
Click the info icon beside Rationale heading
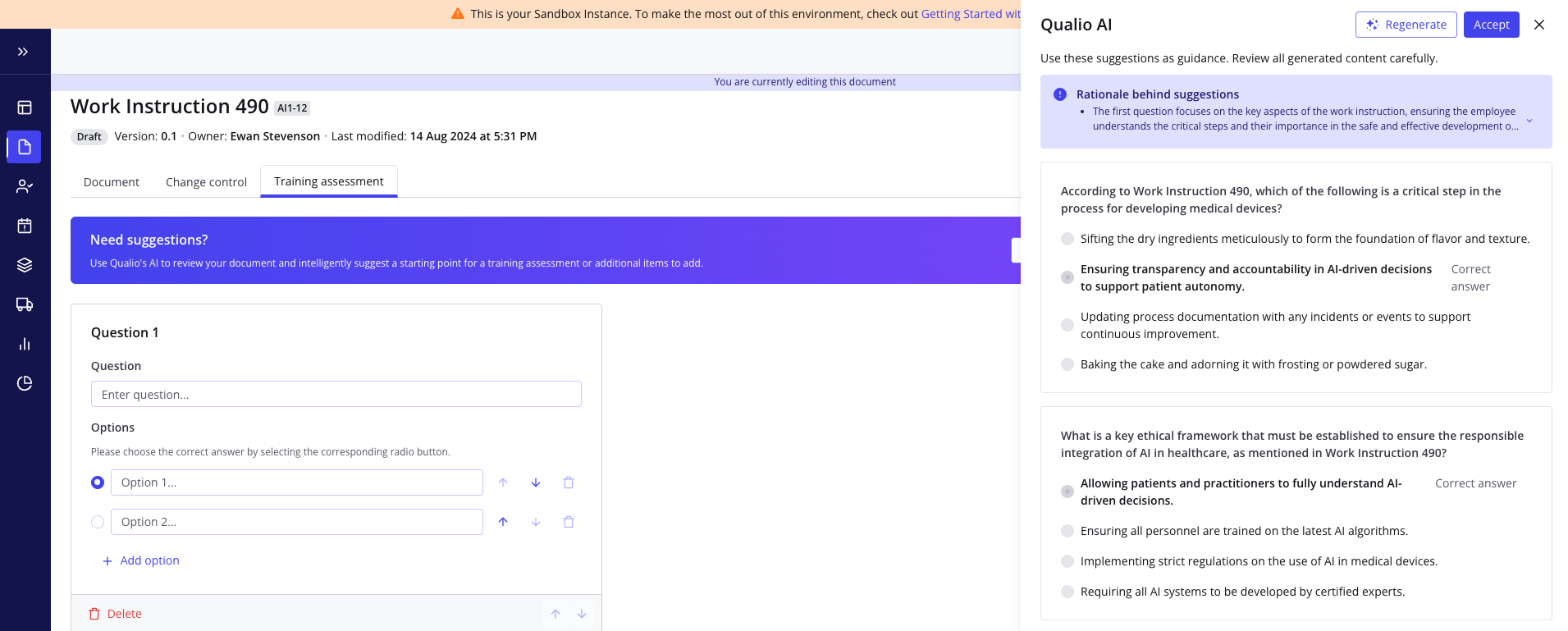[1060, 94]
